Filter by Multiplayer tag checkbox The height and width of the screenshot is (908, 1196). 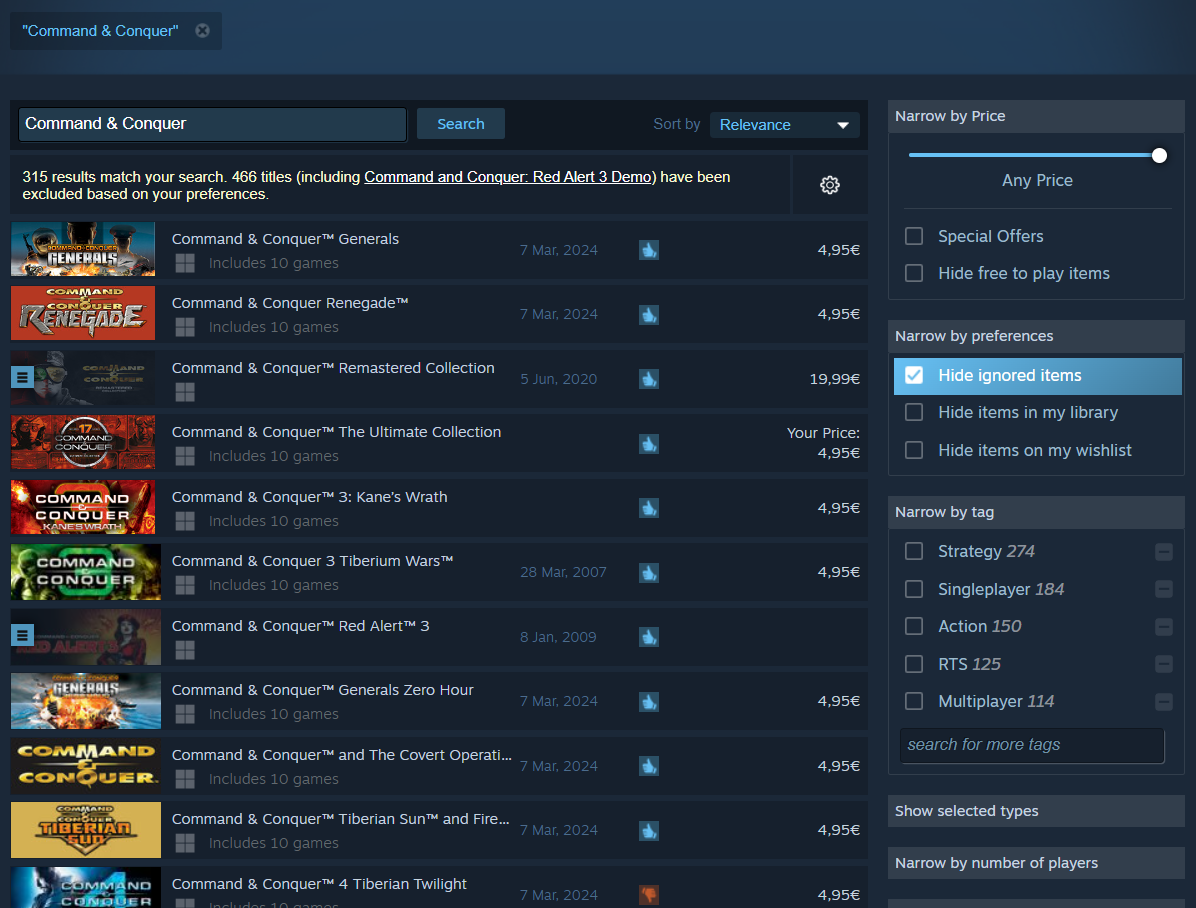914,701
